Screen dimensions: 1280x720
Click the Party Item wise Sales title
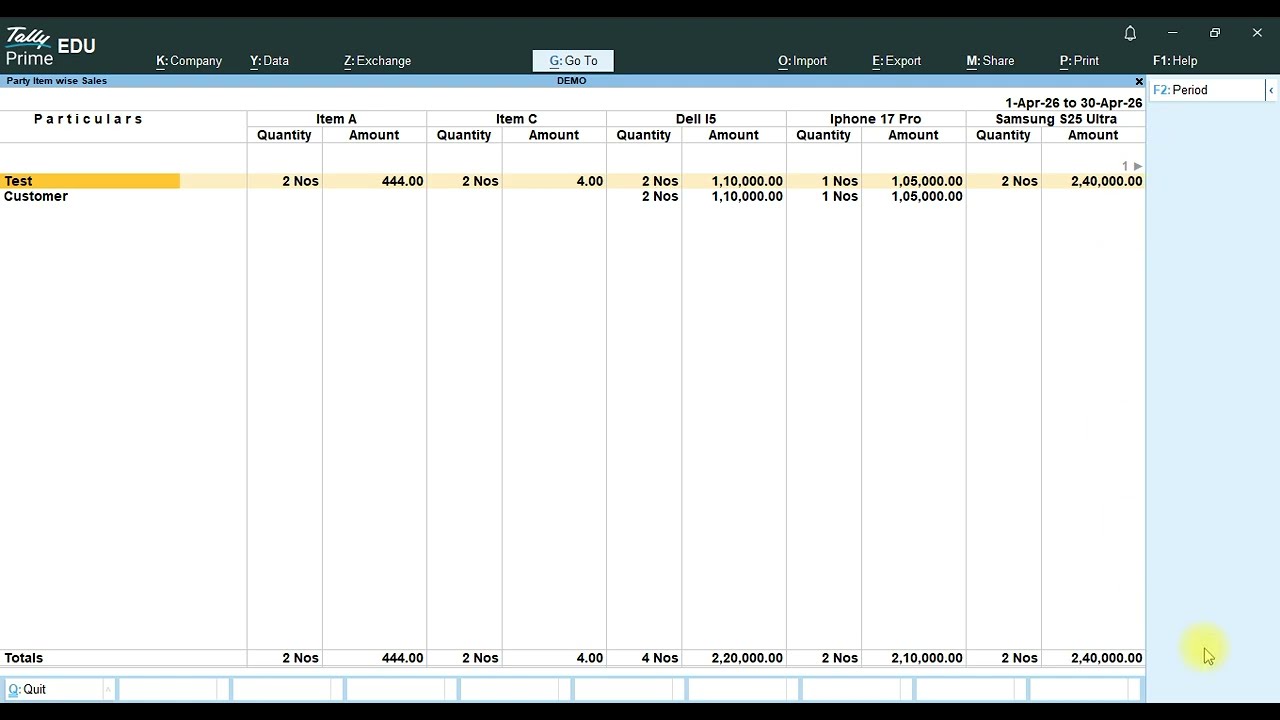(57, 81)
